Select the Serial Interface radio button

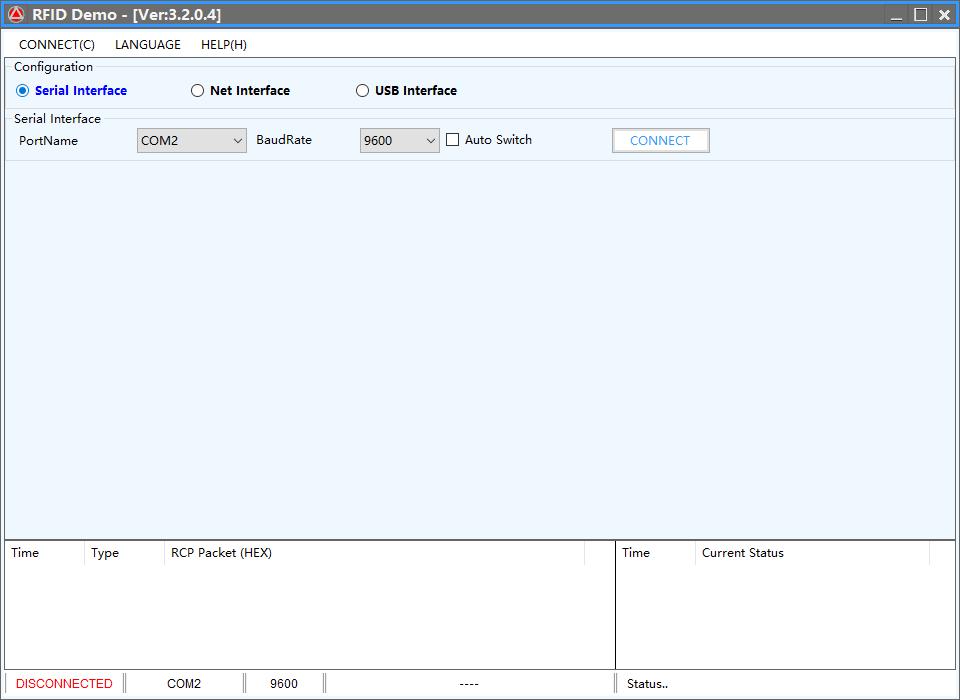point(24,91)
